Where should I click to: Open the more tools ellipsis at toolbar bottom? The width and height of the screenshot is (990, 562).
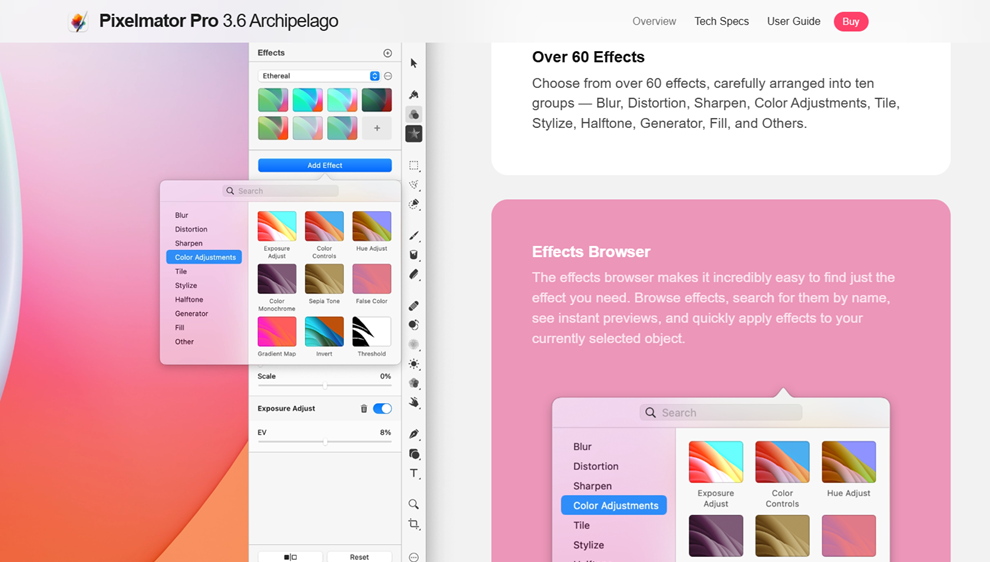414,557
